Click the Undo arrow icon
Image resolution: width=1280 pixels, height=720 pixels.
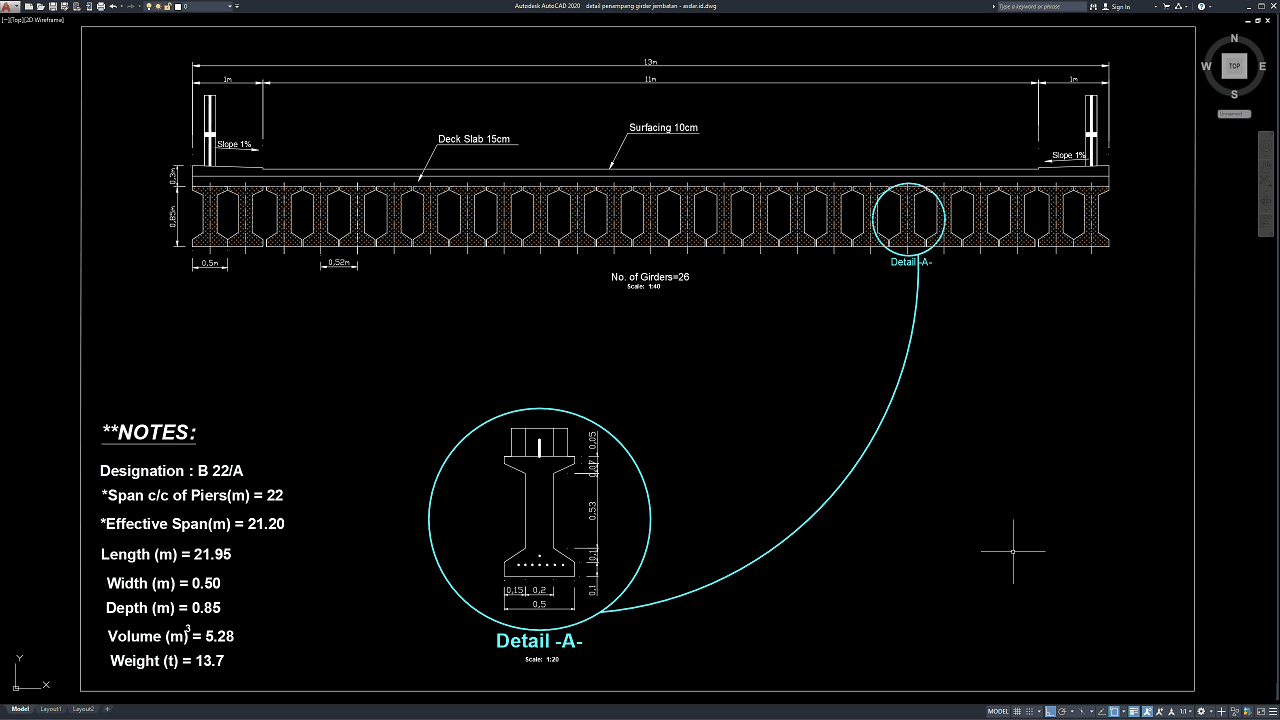(113, 6)
